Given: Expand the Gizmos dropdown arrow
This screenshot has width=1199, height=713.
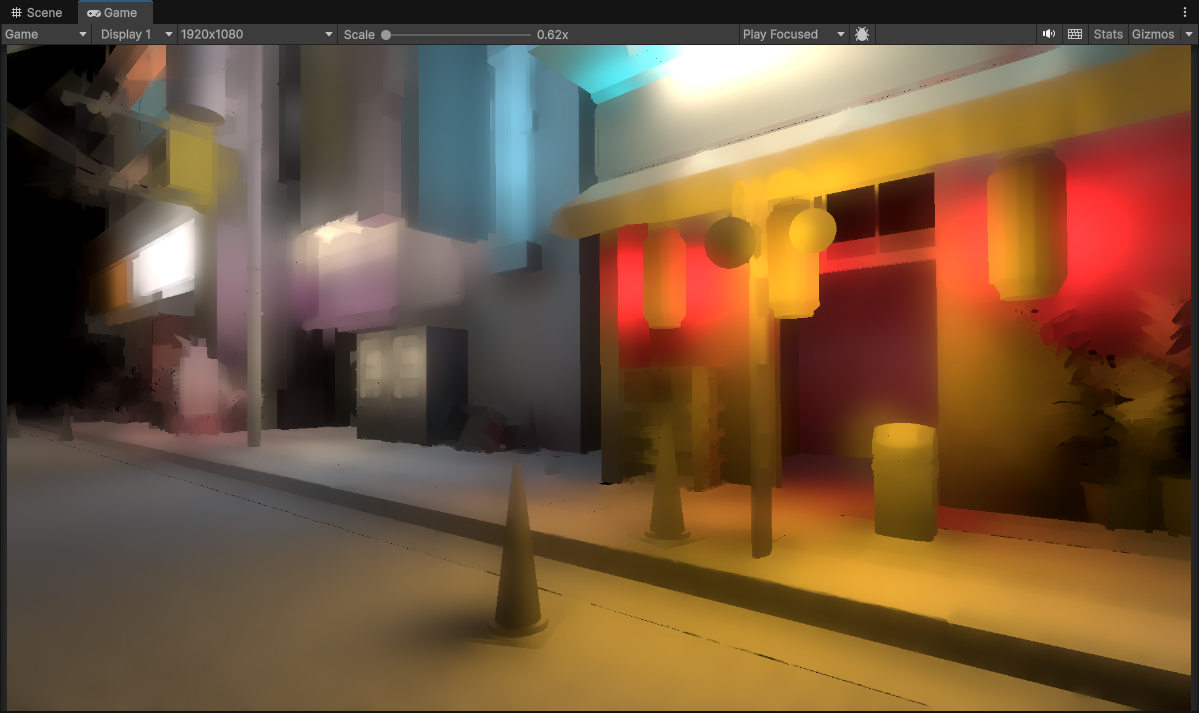Looking at the screenshot, I should click(1189, 34).
